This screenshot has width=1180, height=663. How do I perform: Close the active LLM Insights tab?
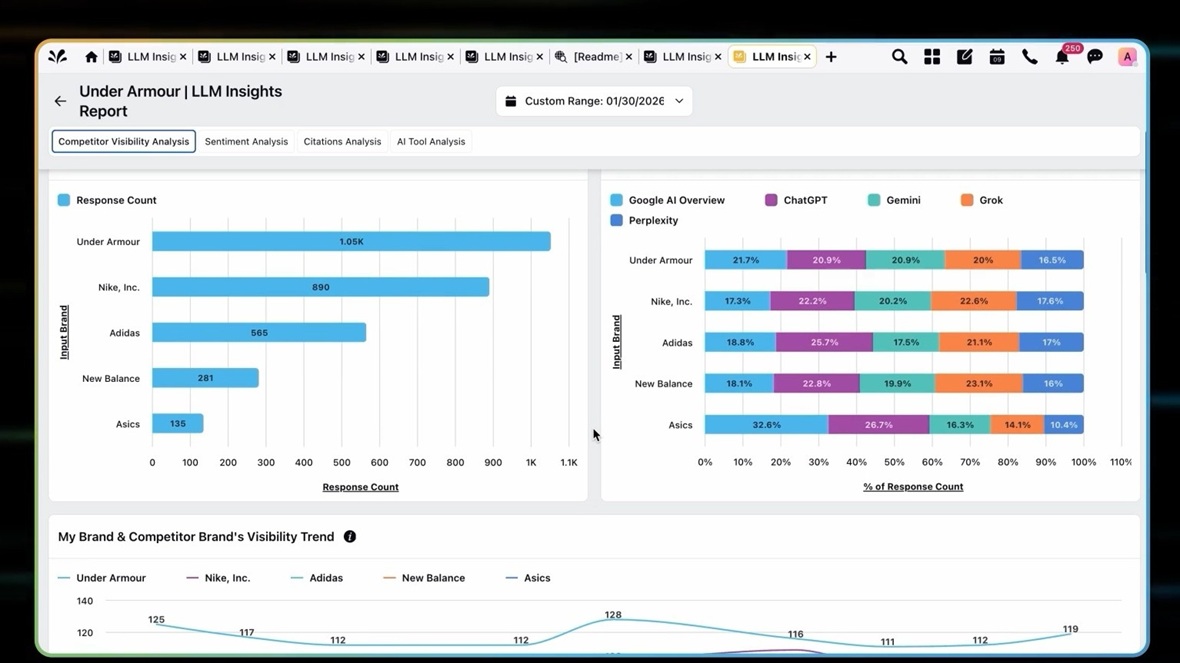coord(807,56)
